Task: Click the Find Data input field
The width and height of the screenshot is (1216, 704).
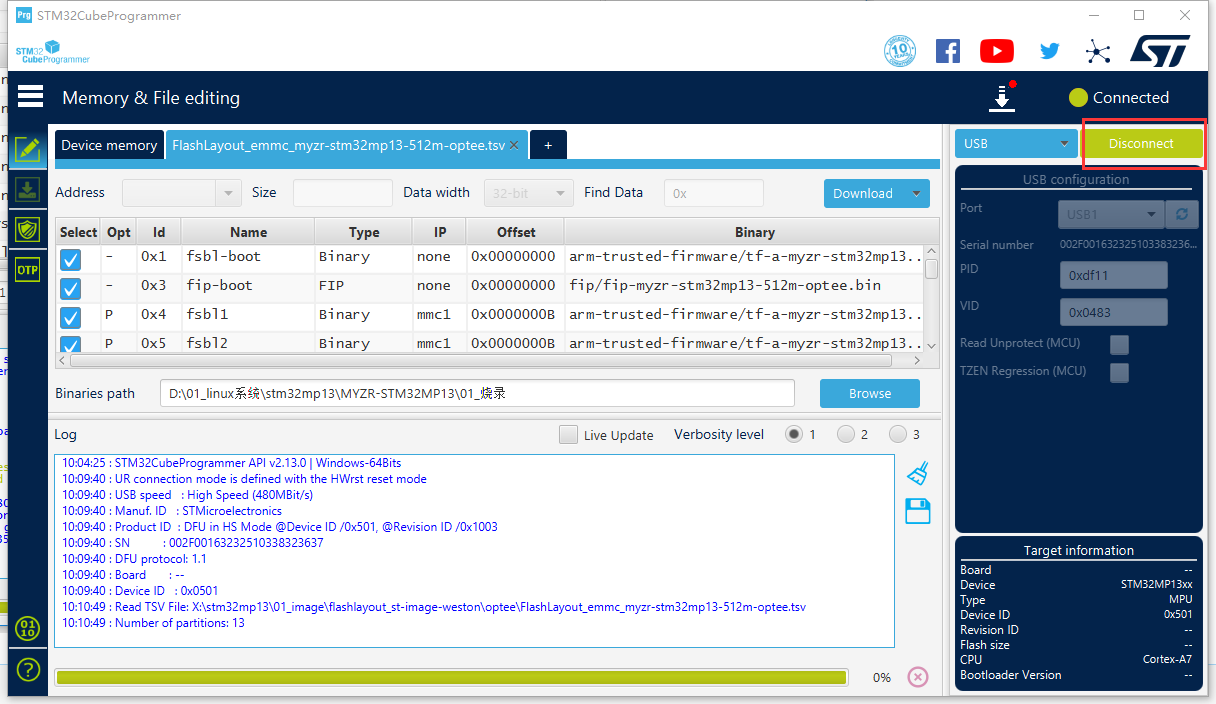Action: (713, 193)
